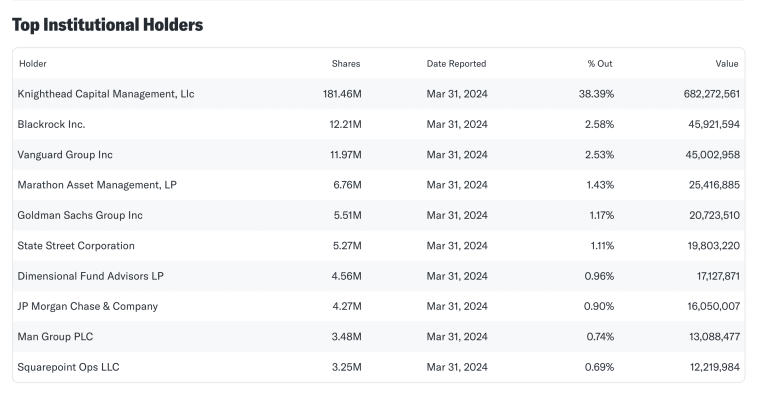Select JP Morgan Chase & Company holder name
The image size is (760, 399).
pos(88,306)
